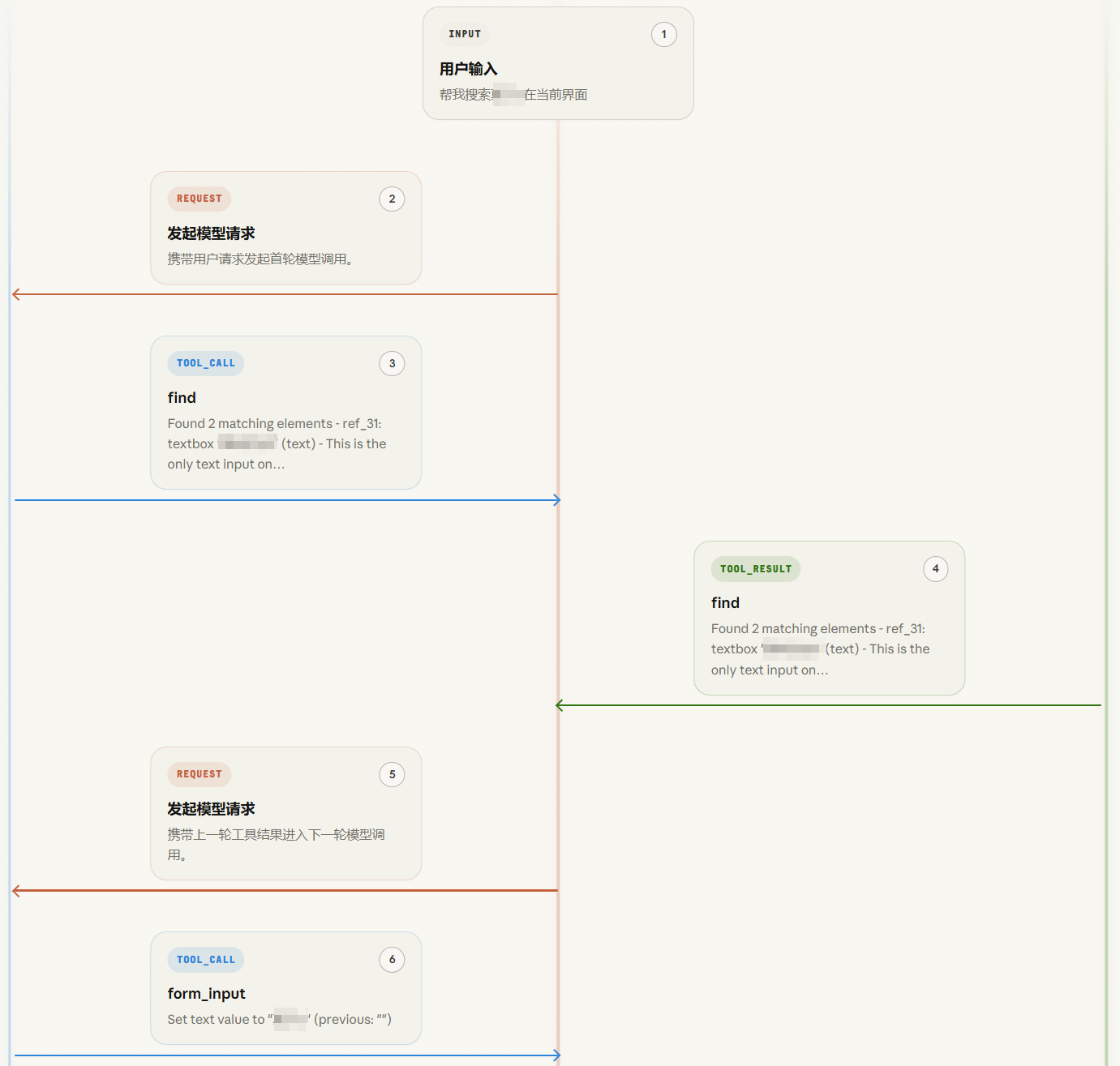Click the step number 2 circle
The width and height of the screenshot is (1120, 1066).
392,199
